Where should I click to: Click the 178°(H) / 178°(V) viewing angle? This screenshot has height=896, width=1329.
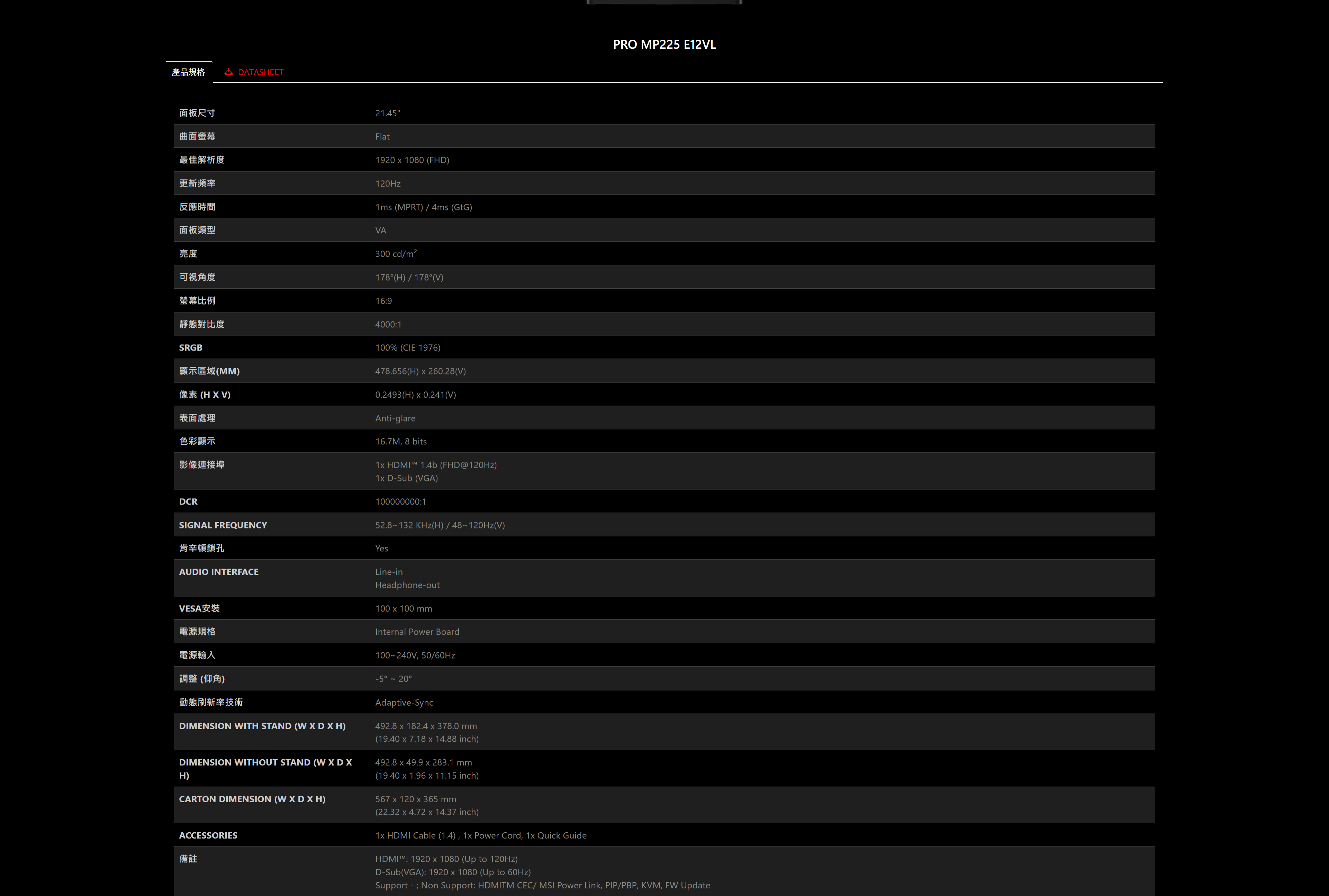410,277
